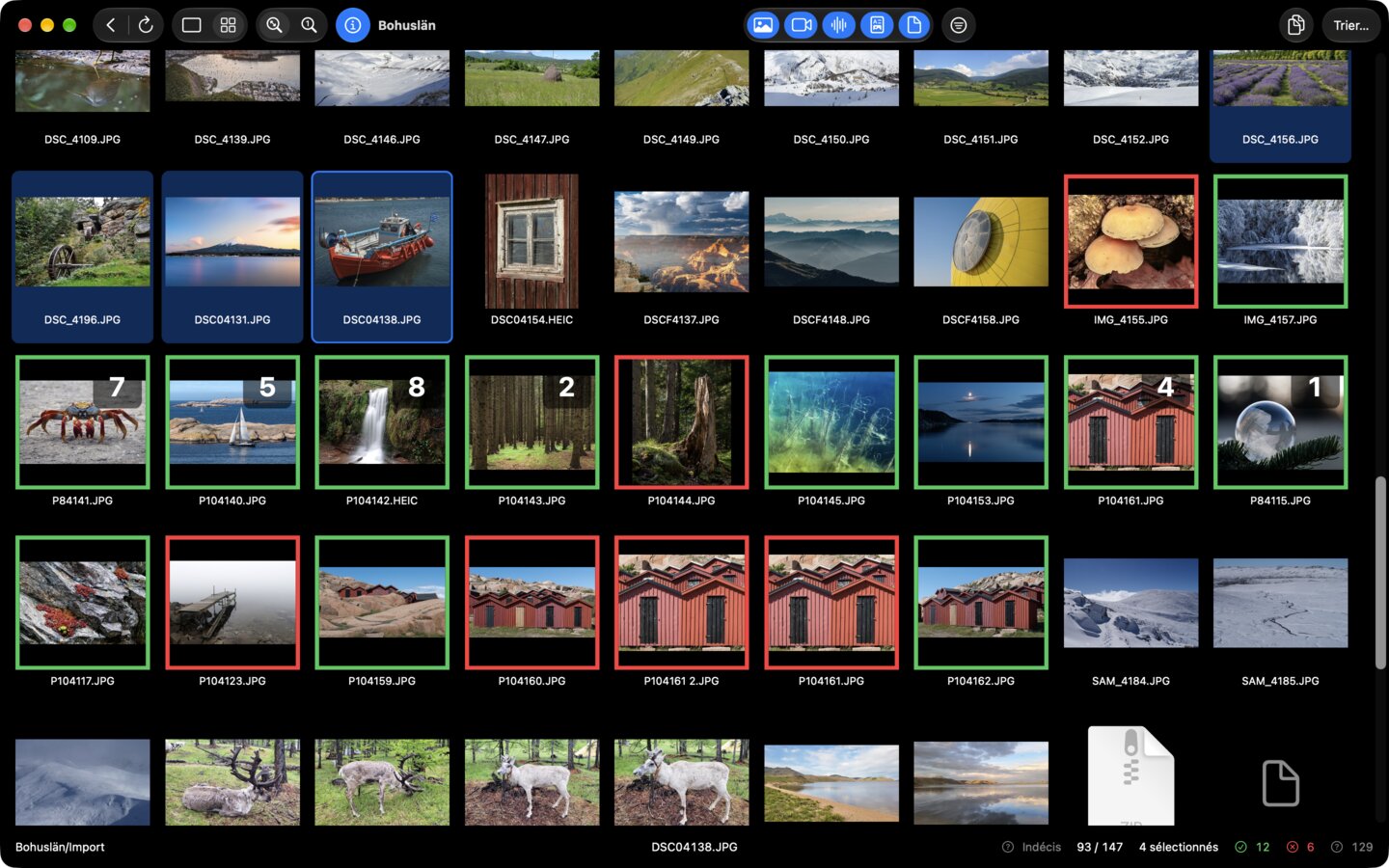Select the P104142.HEIC waterfall thumbnail
The width and height of the screenshot is (1389, 868).
[x=382, y=422]
